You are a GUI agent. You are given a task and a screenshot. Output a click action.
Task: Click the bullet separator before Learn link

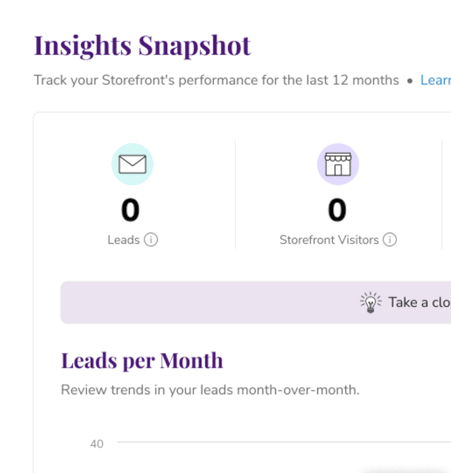pyautogui.click(x=410, y=81)
